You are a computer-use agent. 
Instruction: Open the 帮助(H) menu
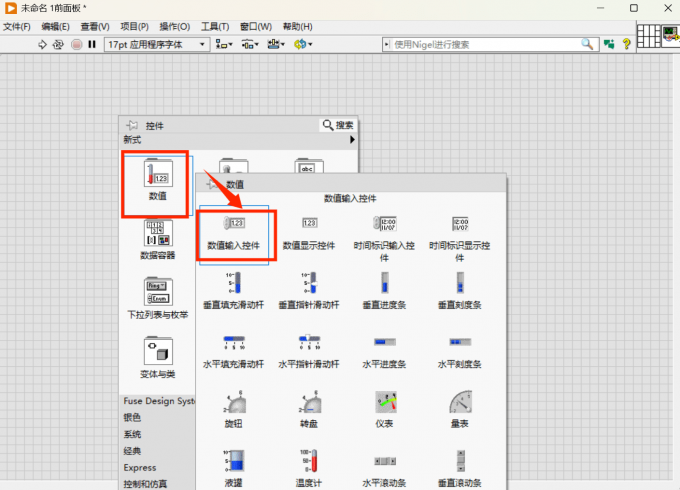pyautogui.click(x=298, y=27)
